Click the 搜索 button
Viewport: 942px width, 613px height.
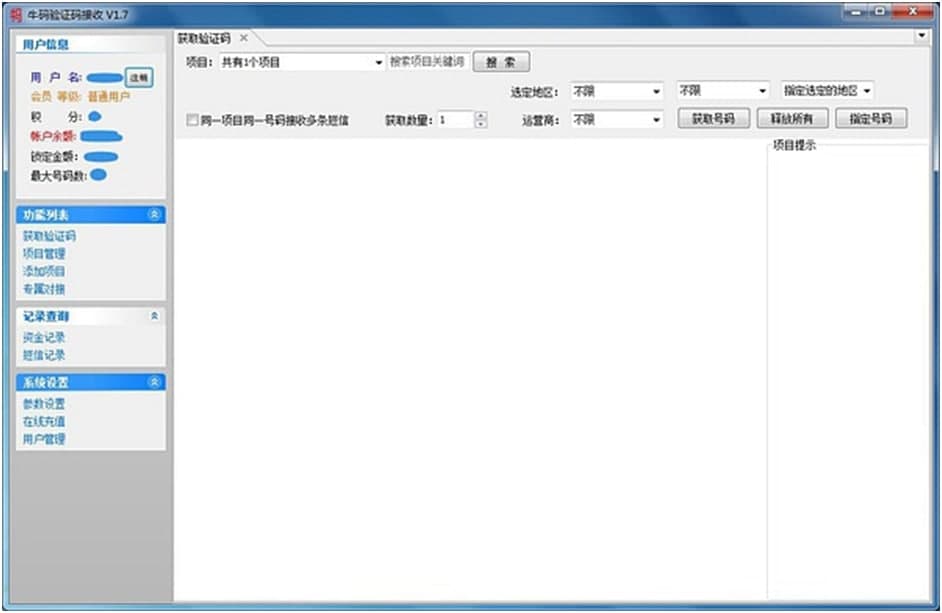[x=501, y=62]
